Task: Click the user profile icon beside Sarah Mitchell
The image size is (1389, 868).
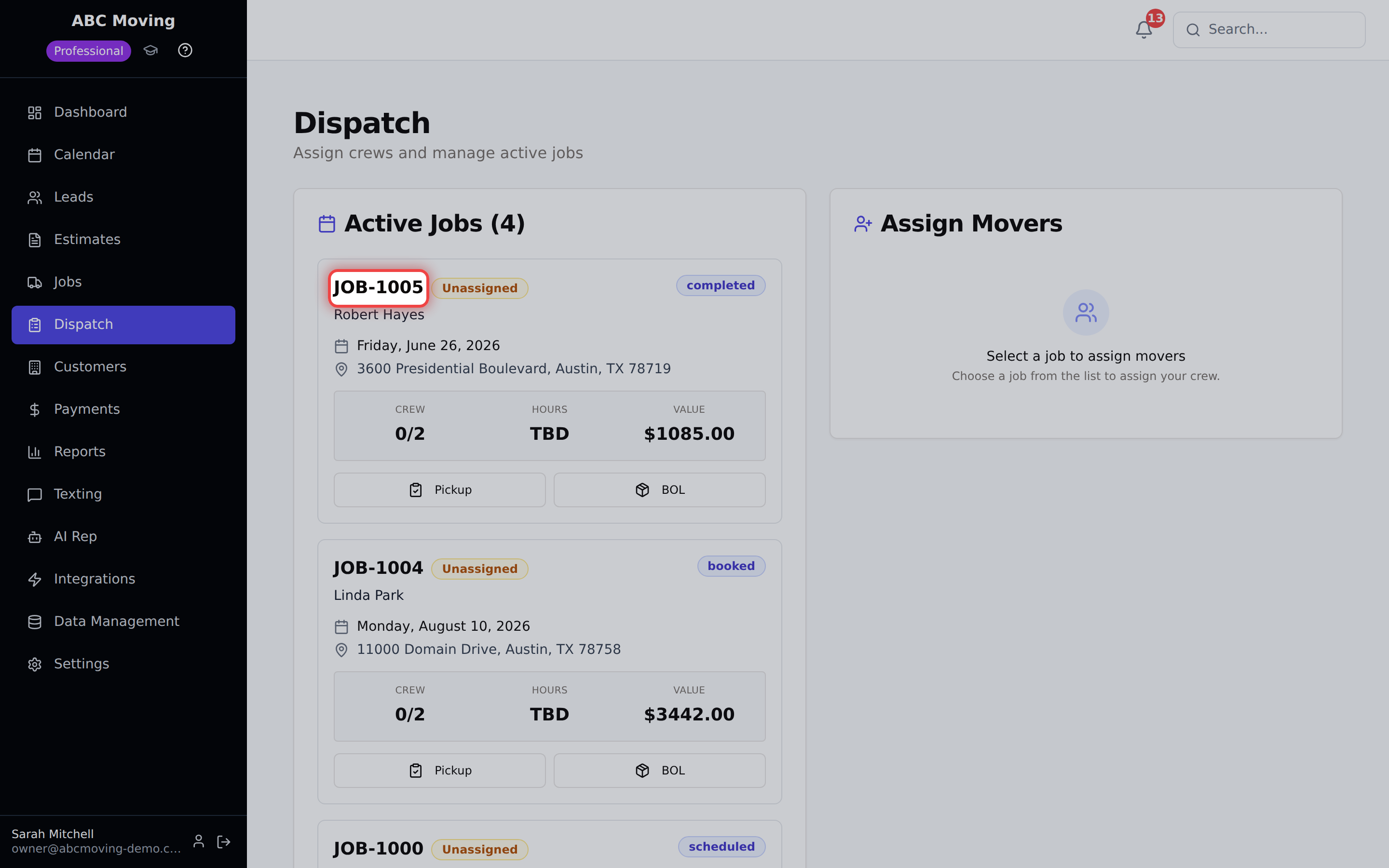Action: point(199,841)
